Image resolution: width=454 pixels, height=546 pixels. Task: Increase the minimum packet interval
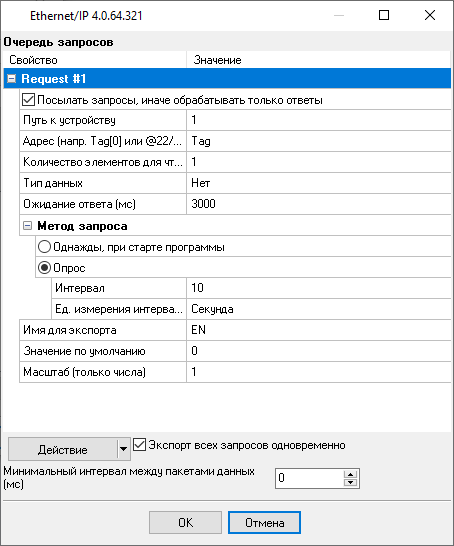(351, 474)
